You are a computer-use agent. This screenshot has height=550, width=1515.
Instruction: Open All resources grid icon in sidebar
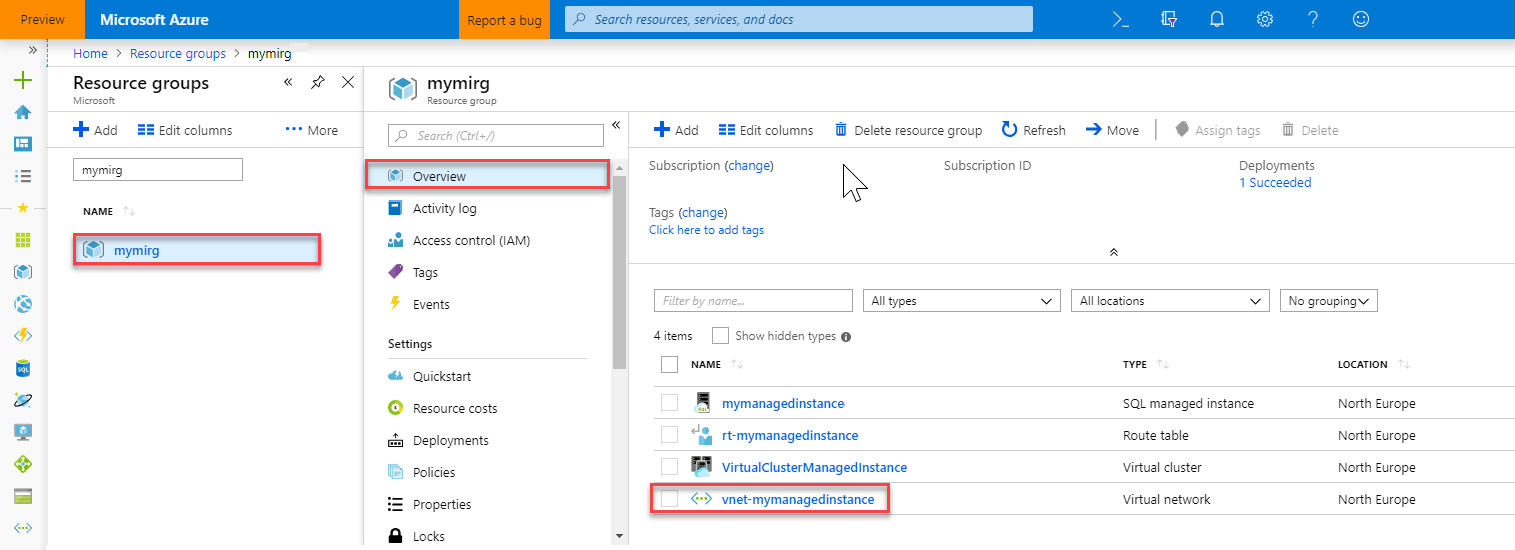pos(23,240)
